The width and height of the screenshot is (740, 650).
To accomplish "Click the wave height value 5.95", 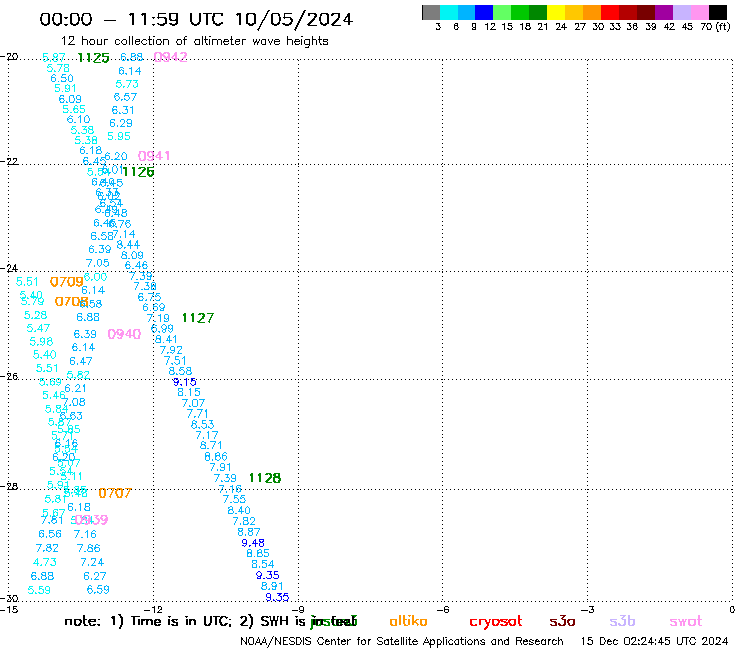I will tap(118, 136).
